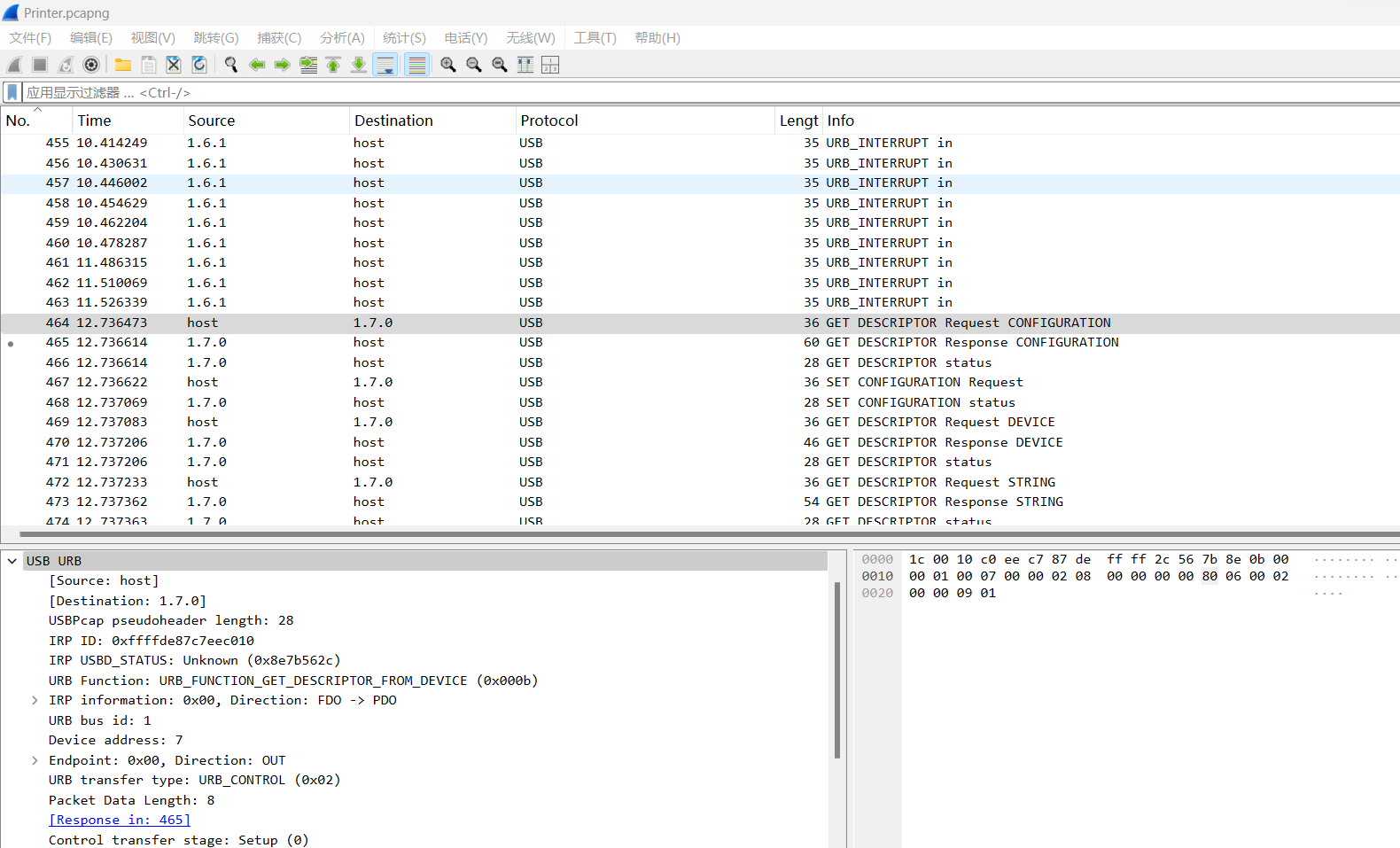Click the horizontal scrollbar under packet list

[x=709, y=534]
